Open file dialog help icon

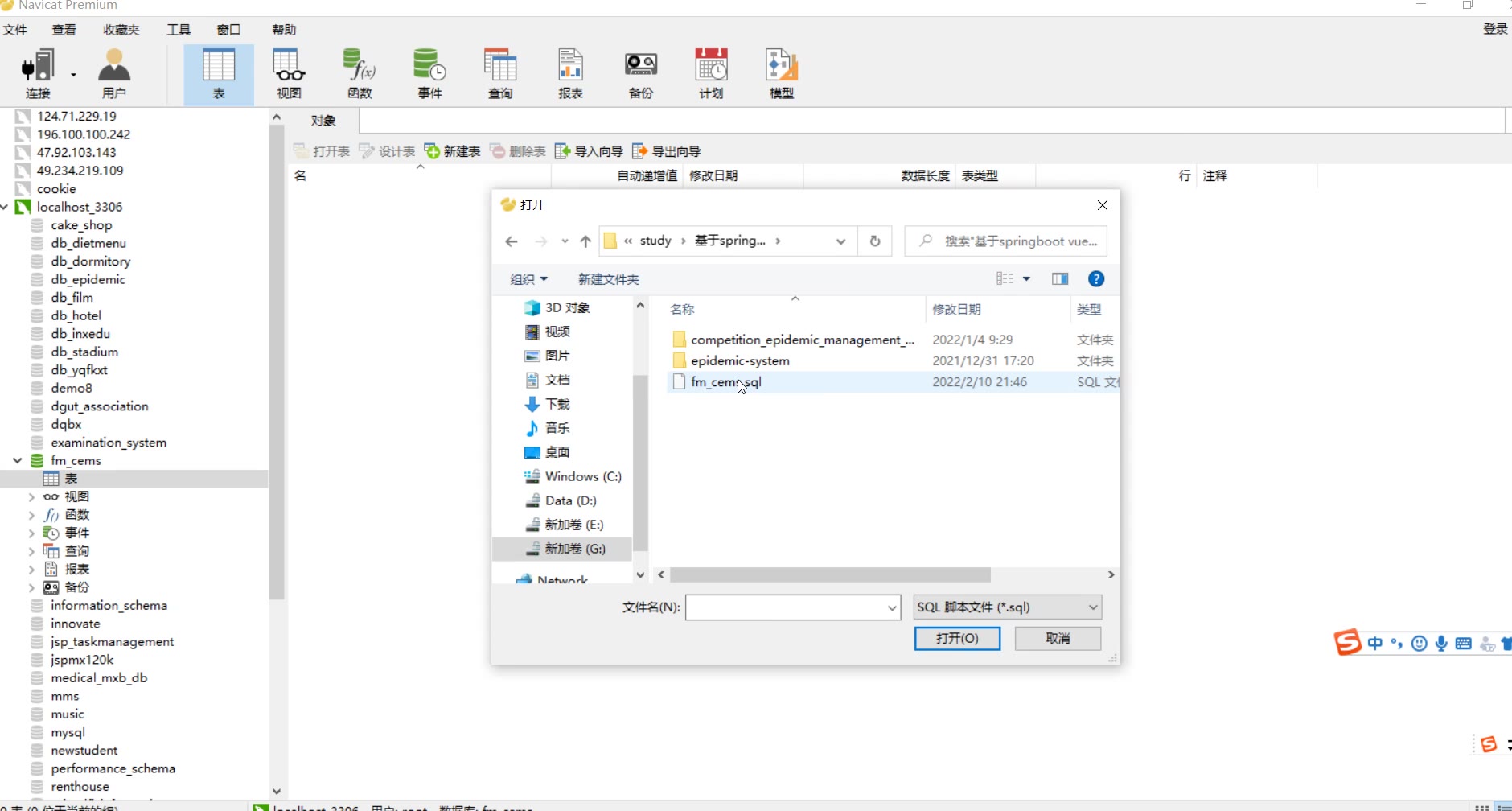point(1096,278)
